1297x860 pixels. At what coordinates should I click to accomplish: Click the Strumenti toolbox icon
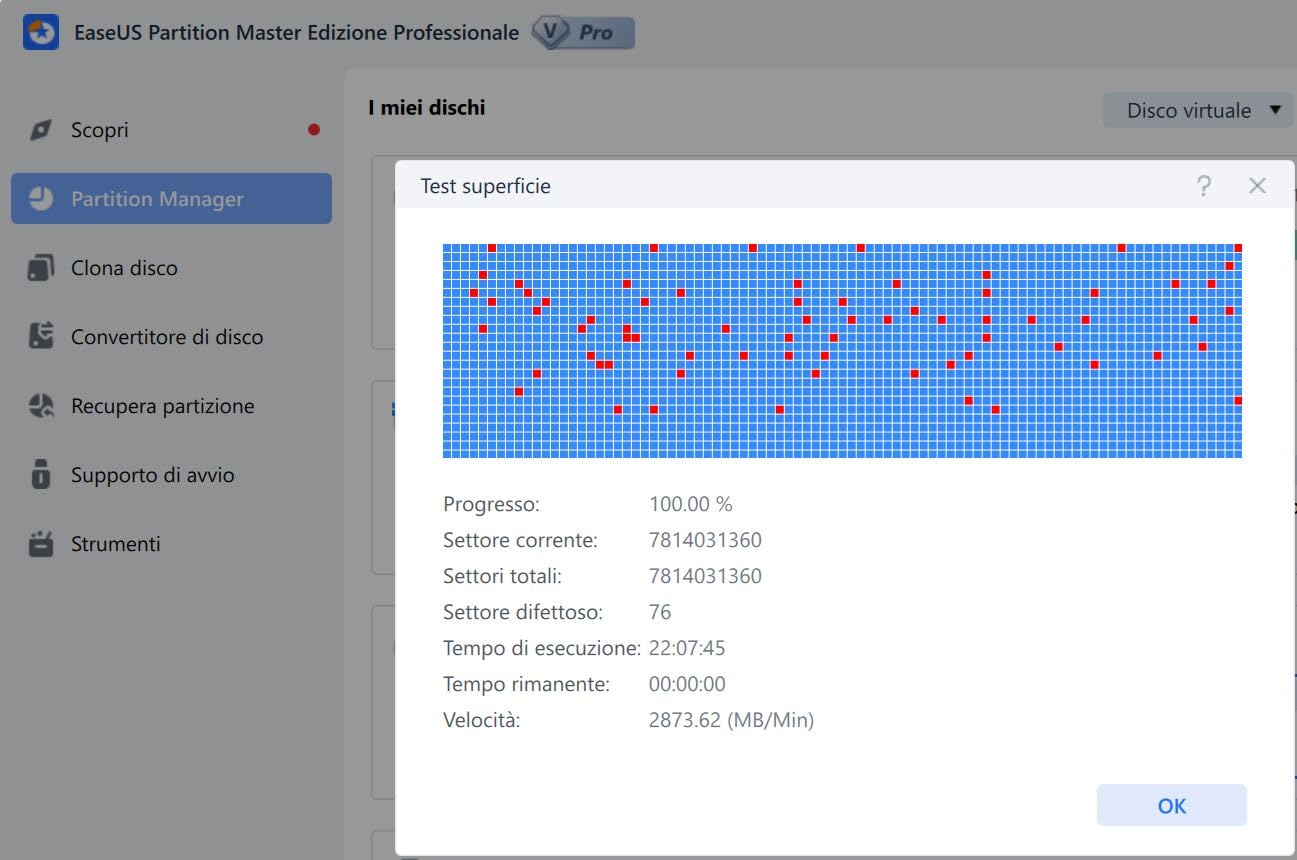41,544
